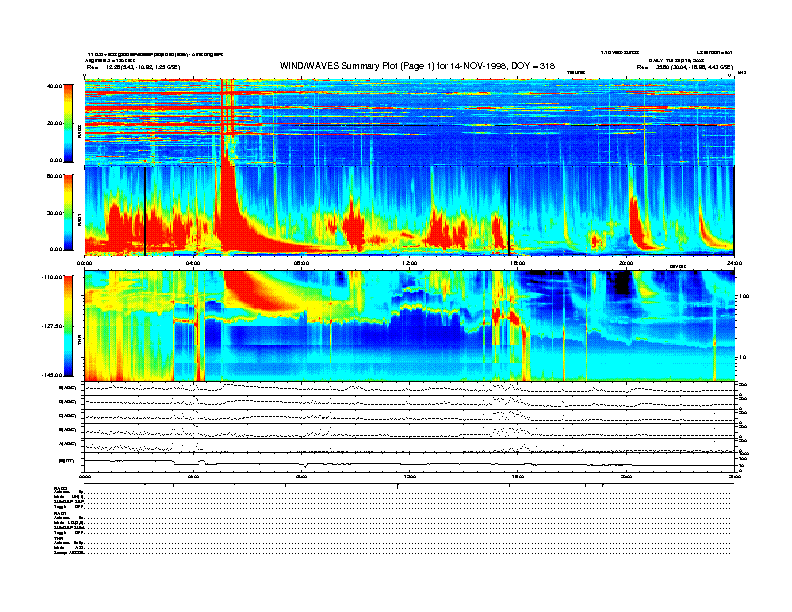The image size is (792, 612).
Task: Click the WIND/WAVES Summary Plot title
Action: (417, 66)
